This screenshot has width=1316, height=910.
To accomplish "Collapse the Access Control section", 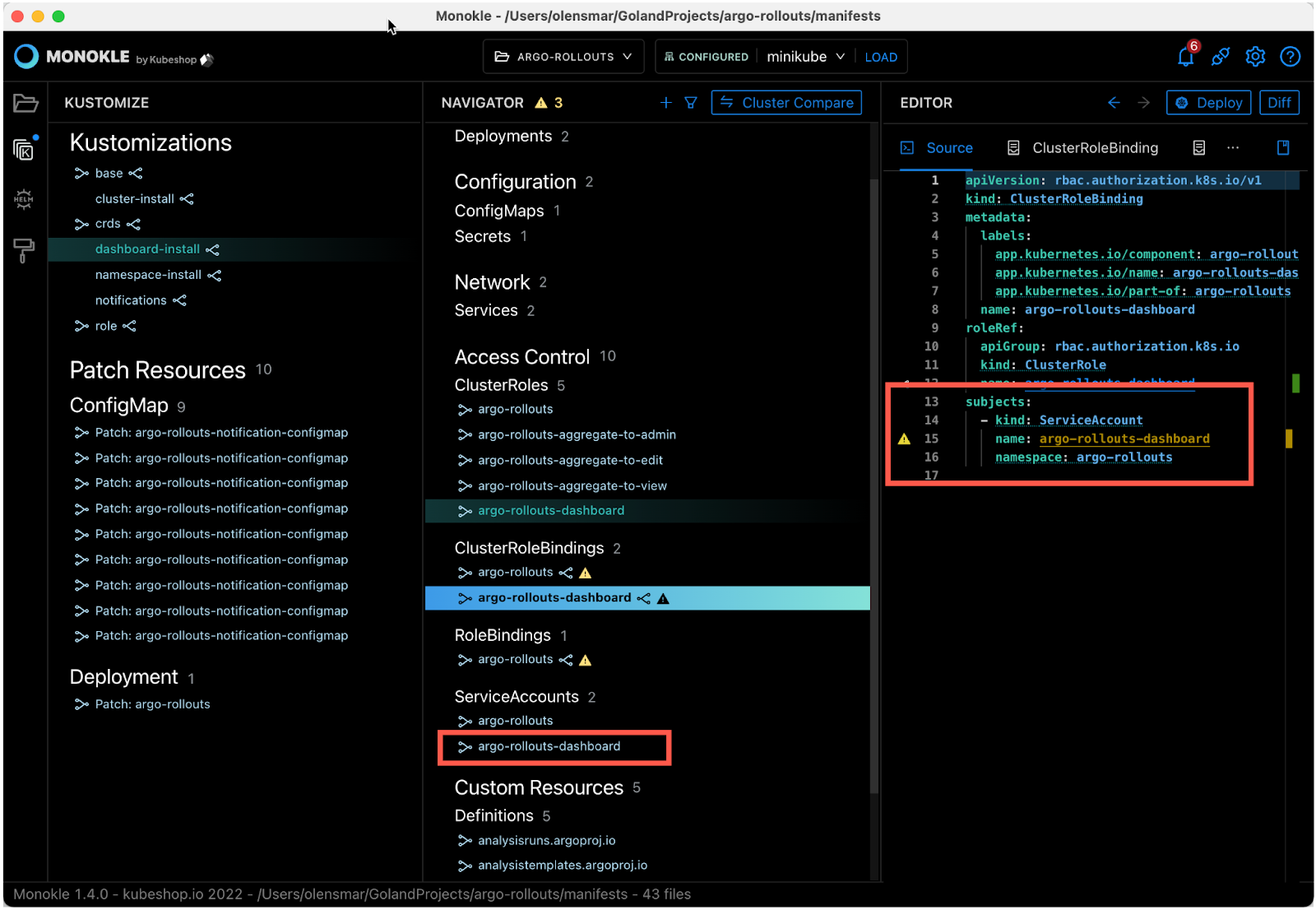I will [522, 357].
